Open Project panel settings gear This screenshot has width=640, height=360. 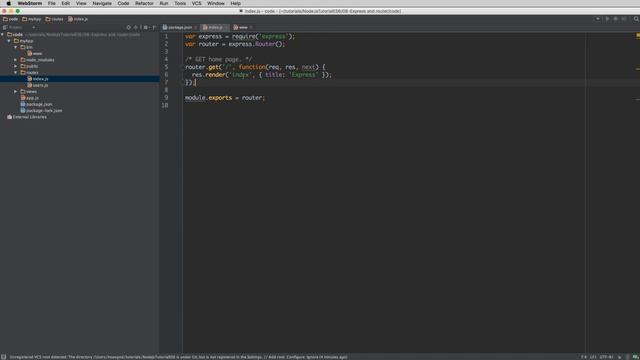146,27
